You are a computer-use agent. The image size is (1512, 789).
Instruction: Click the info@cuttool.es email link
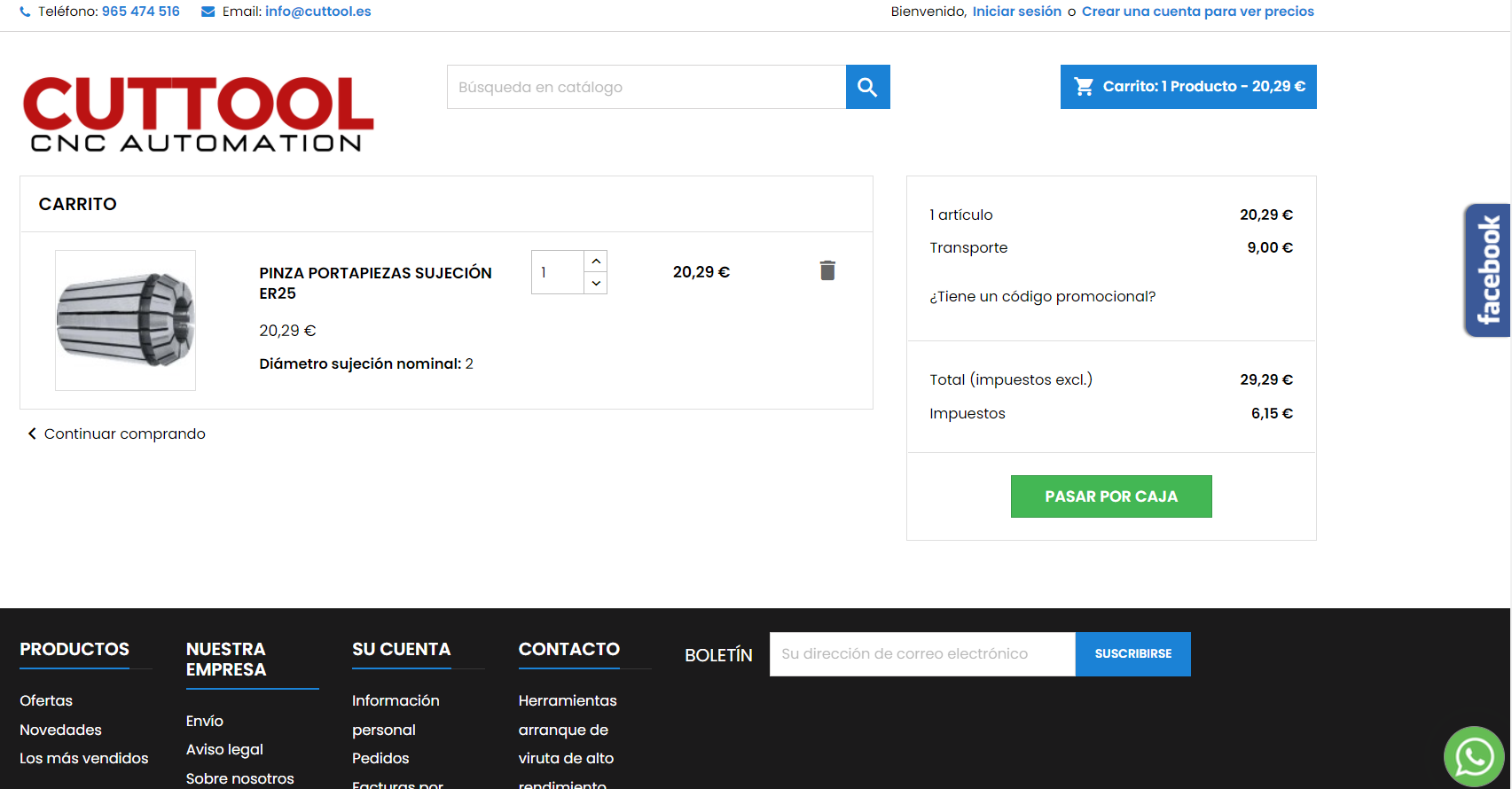coord(318,12)
